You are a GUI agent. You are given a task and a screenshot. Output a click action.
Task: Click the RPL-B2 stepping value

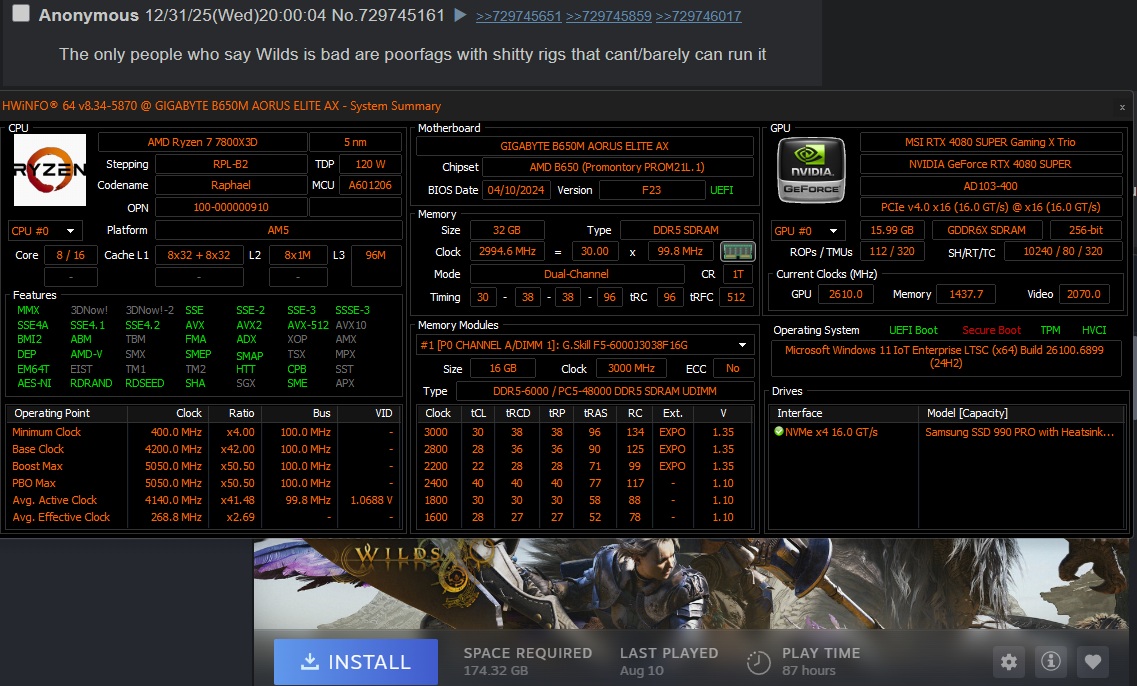[x=231, y=164]
